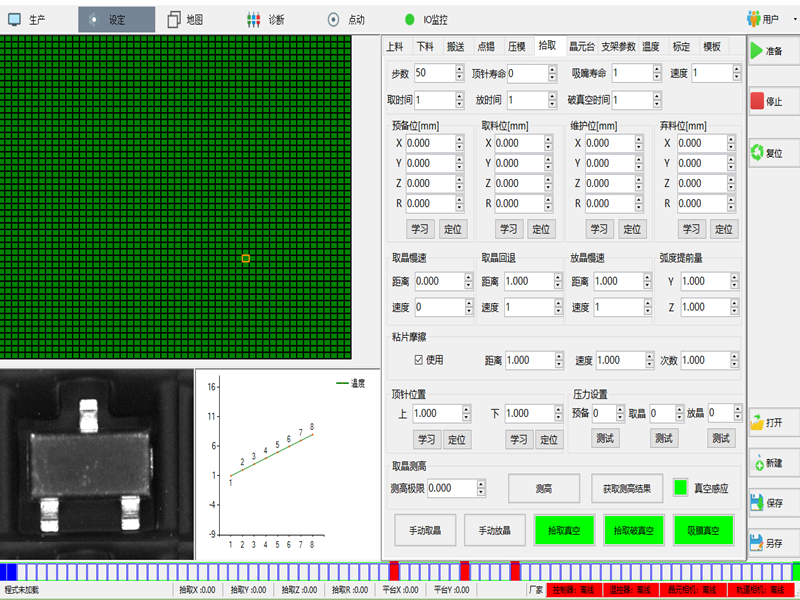Screen dimensions: 800x600
Task: Switch to the 晶元台 tab
Action: pyautogui.click(x=582, y=47)
